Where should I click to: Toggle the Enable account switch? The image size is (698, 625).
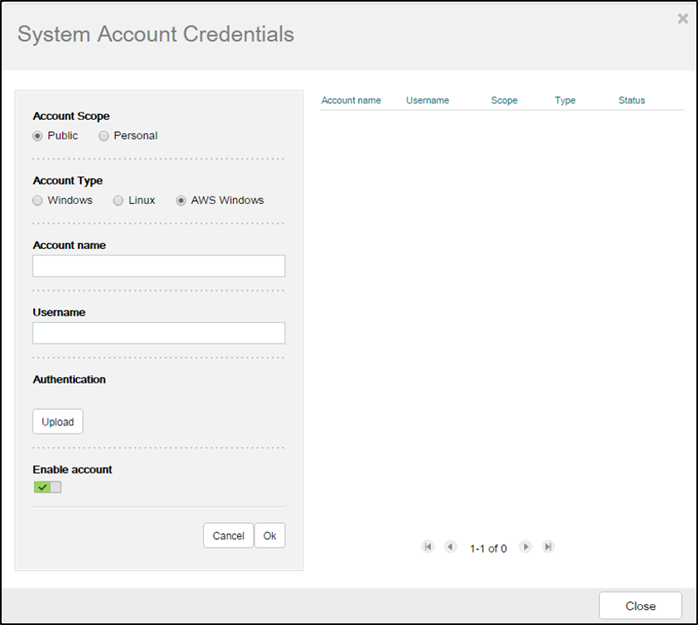click(x=47, y=487)
